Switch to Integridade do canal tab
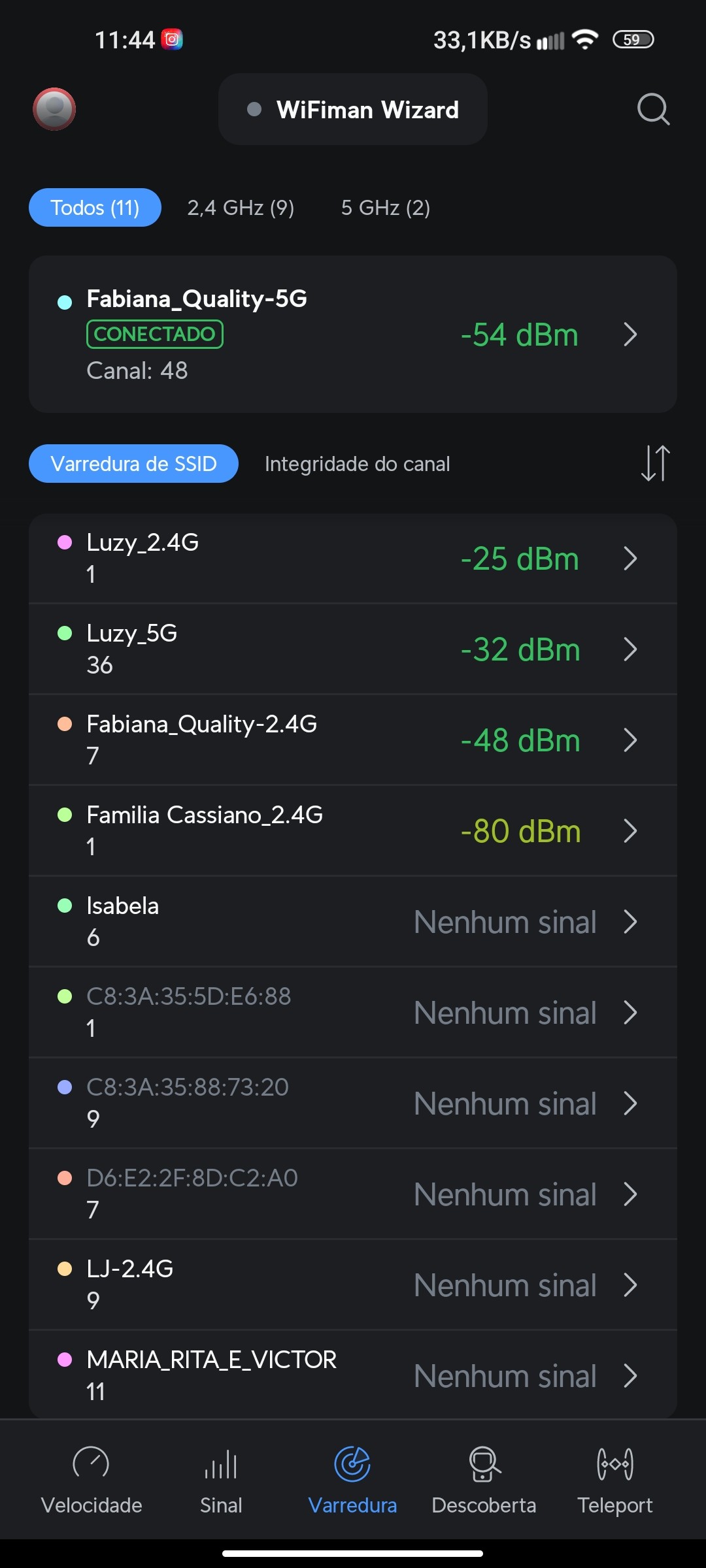Viewport: 706px width, 1568px height. 357,464
